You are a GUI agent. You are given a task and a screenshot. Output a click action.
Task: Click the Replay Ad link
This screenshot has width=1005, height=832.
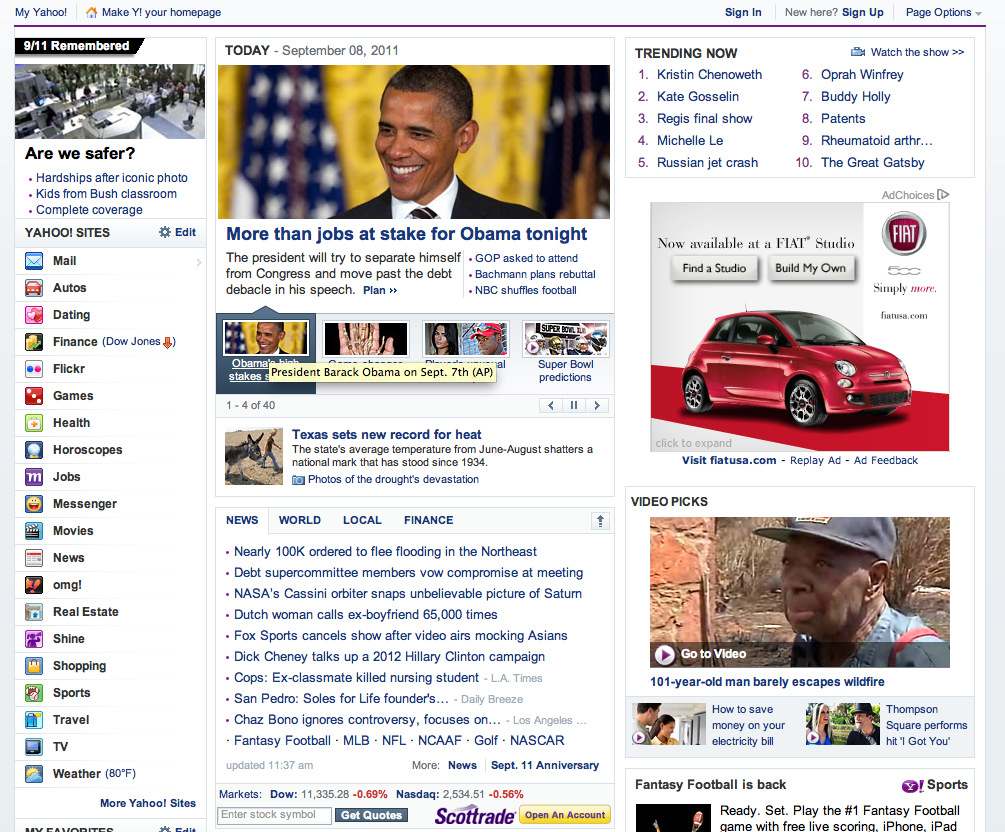tap(815, 460)
